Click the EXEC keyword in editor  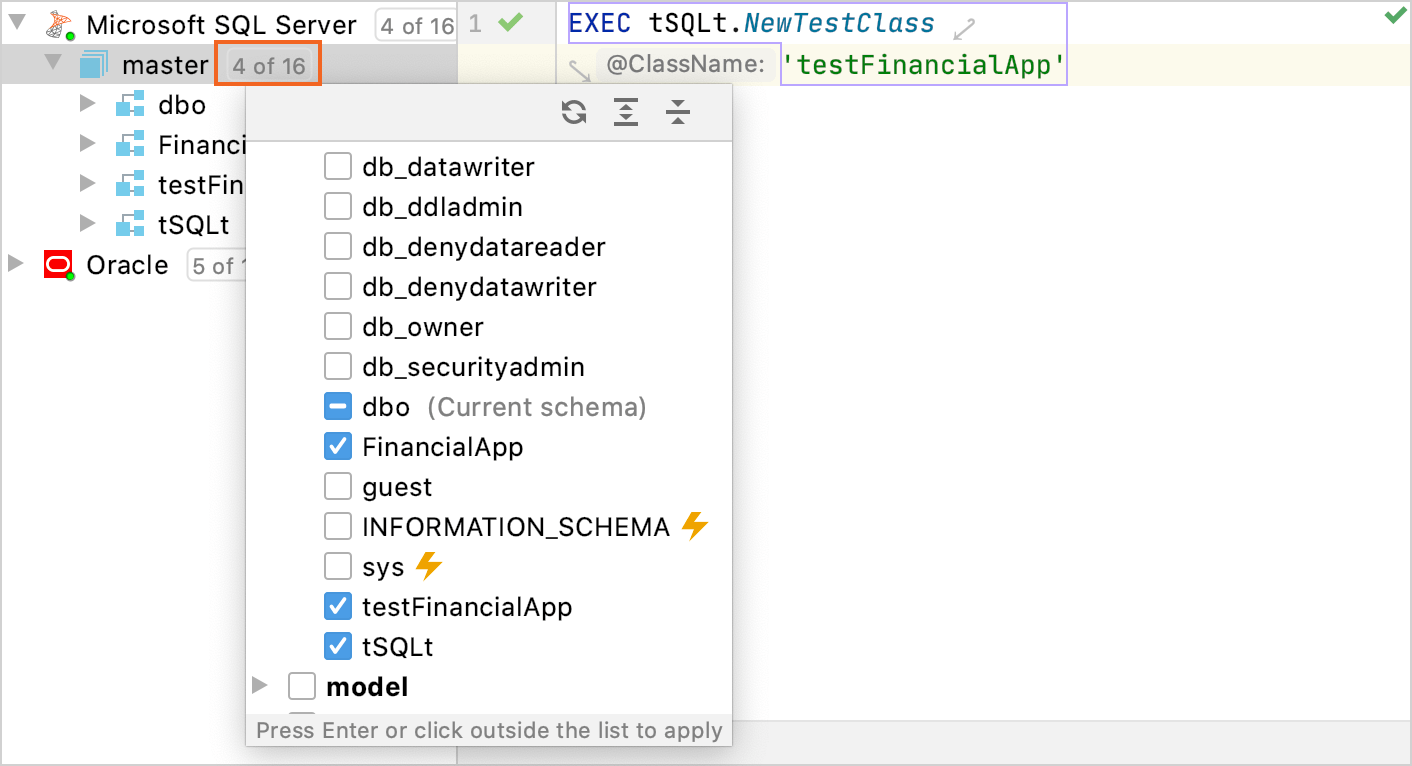600,23
